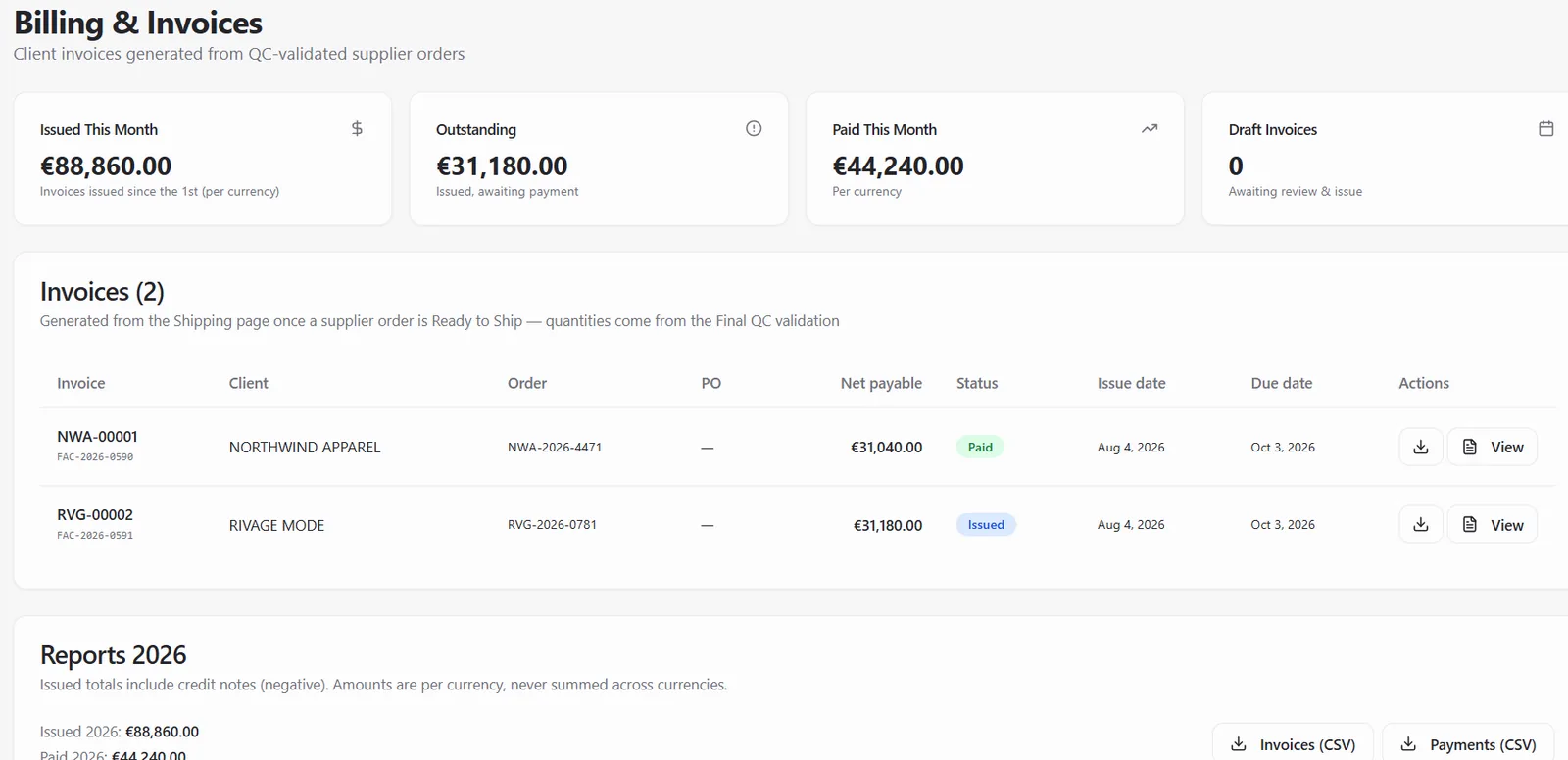Click the €31,180.00 amount in the RVG-00002 row
The width and height of the screenshot is (1568, 760).
888,525
